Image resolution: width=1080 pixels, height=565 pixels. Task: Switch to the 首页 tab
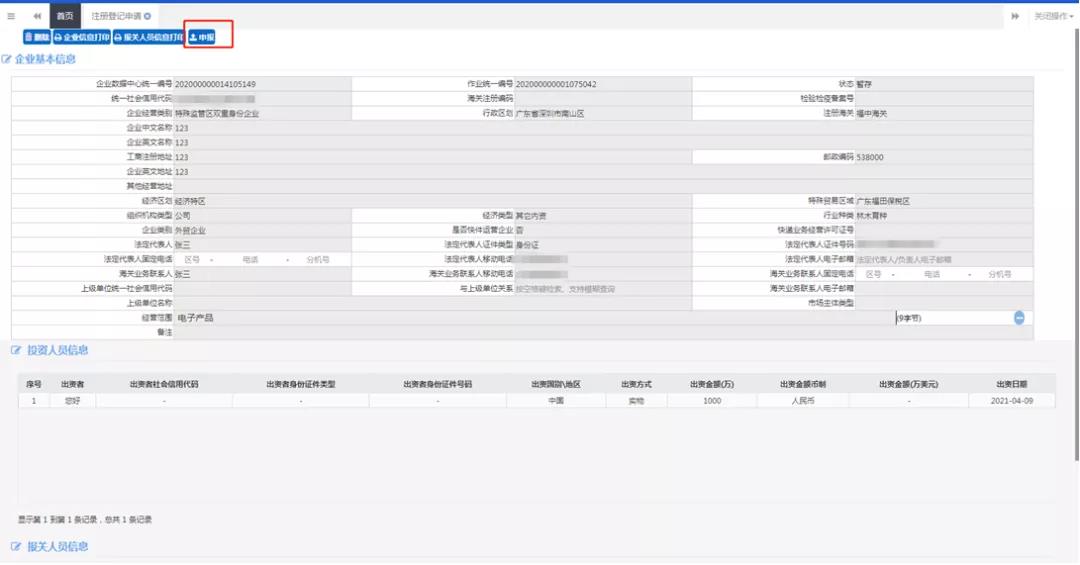(65, 17)
